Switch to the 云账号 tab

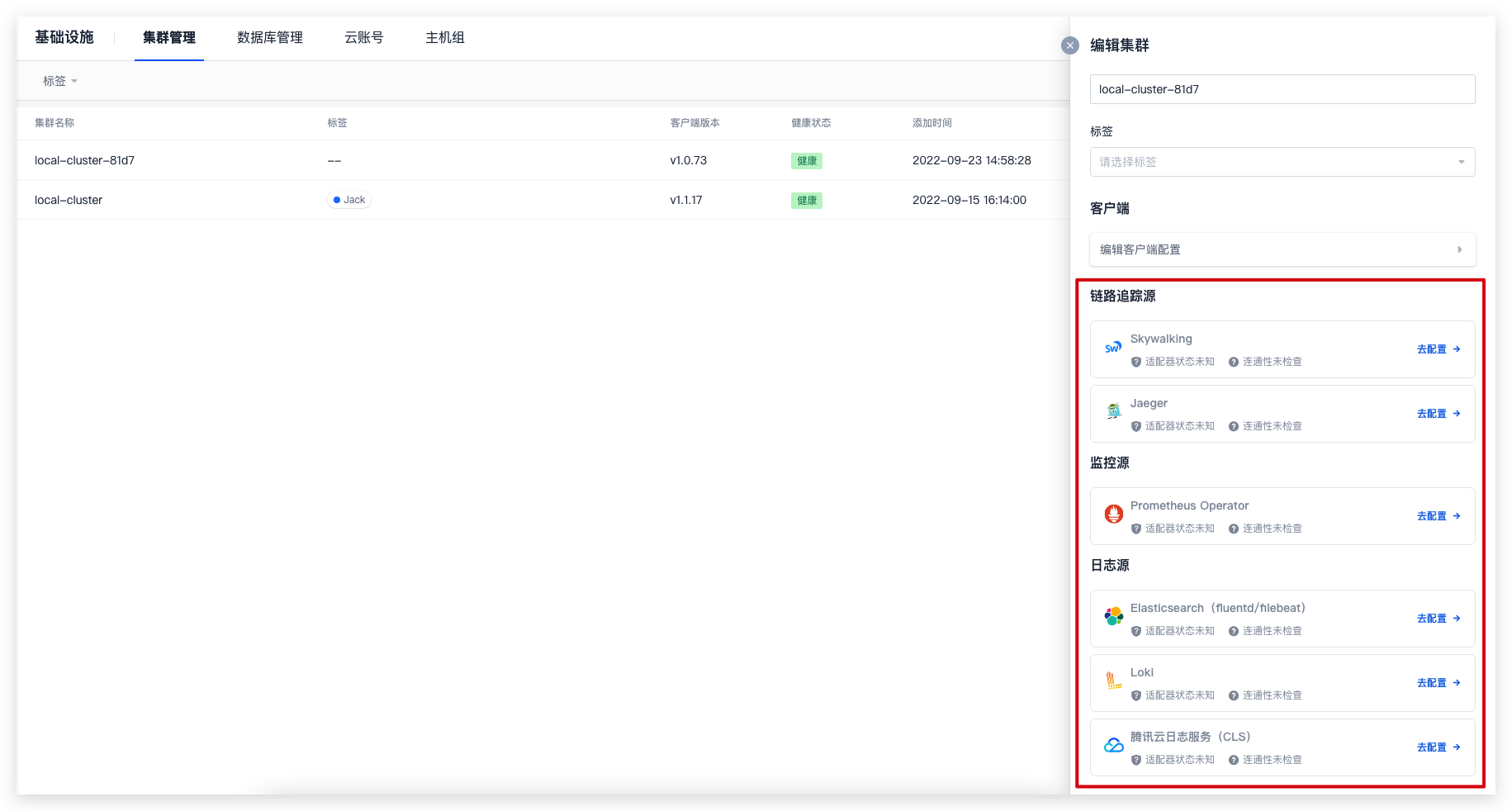(364, 37)
